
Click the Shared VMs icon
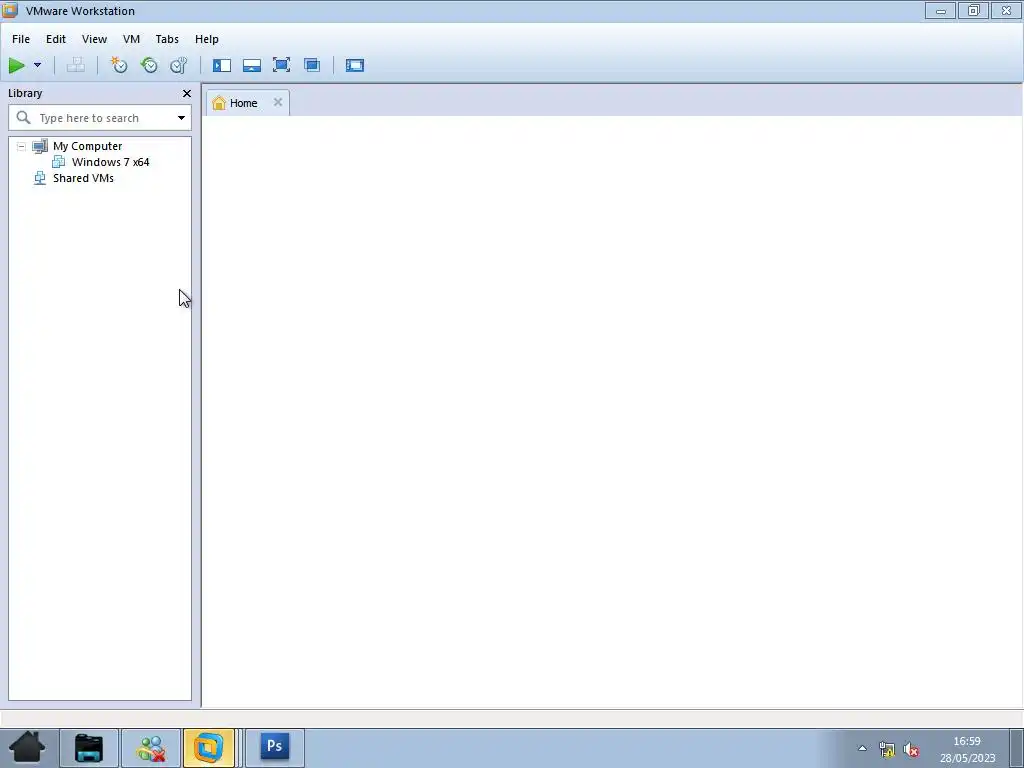40,178
